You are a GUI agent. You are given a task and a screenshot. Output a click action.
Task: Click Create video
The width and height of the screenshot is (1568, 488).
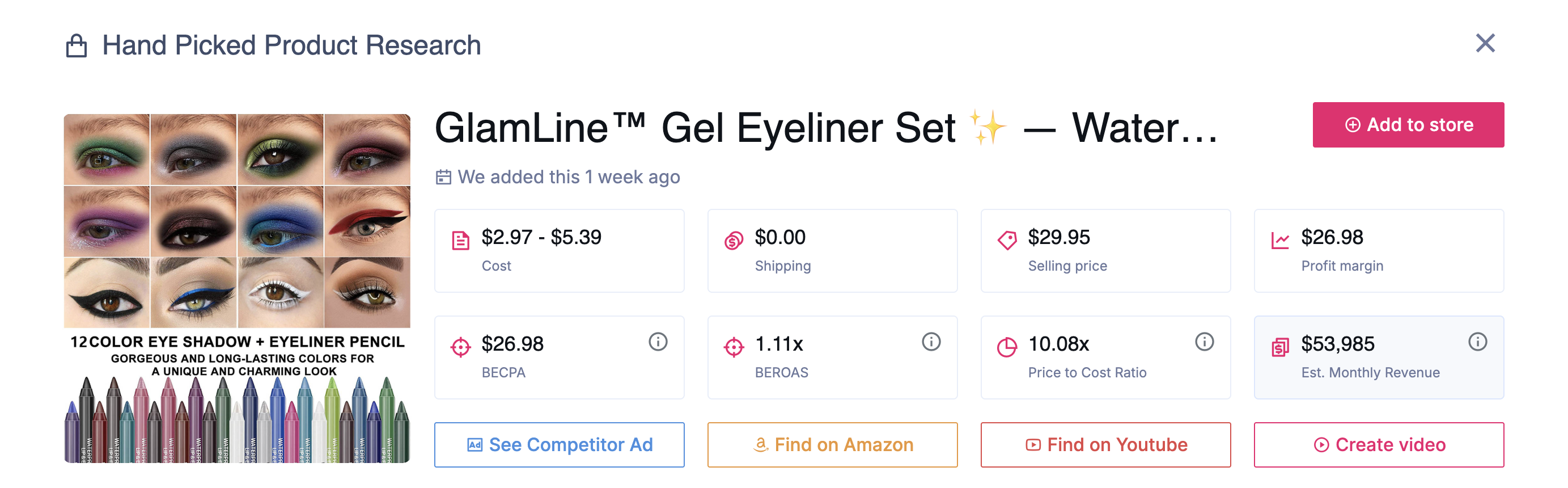tap(1379, 445)
